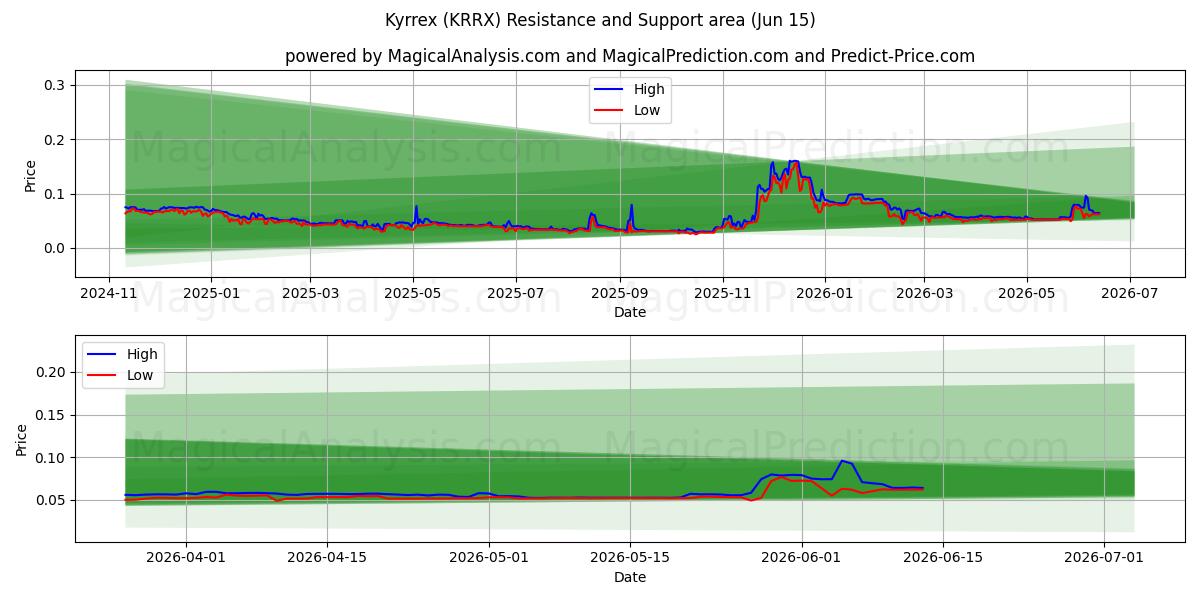Click the '2025-03' x-axis label

tap(310, 294)
